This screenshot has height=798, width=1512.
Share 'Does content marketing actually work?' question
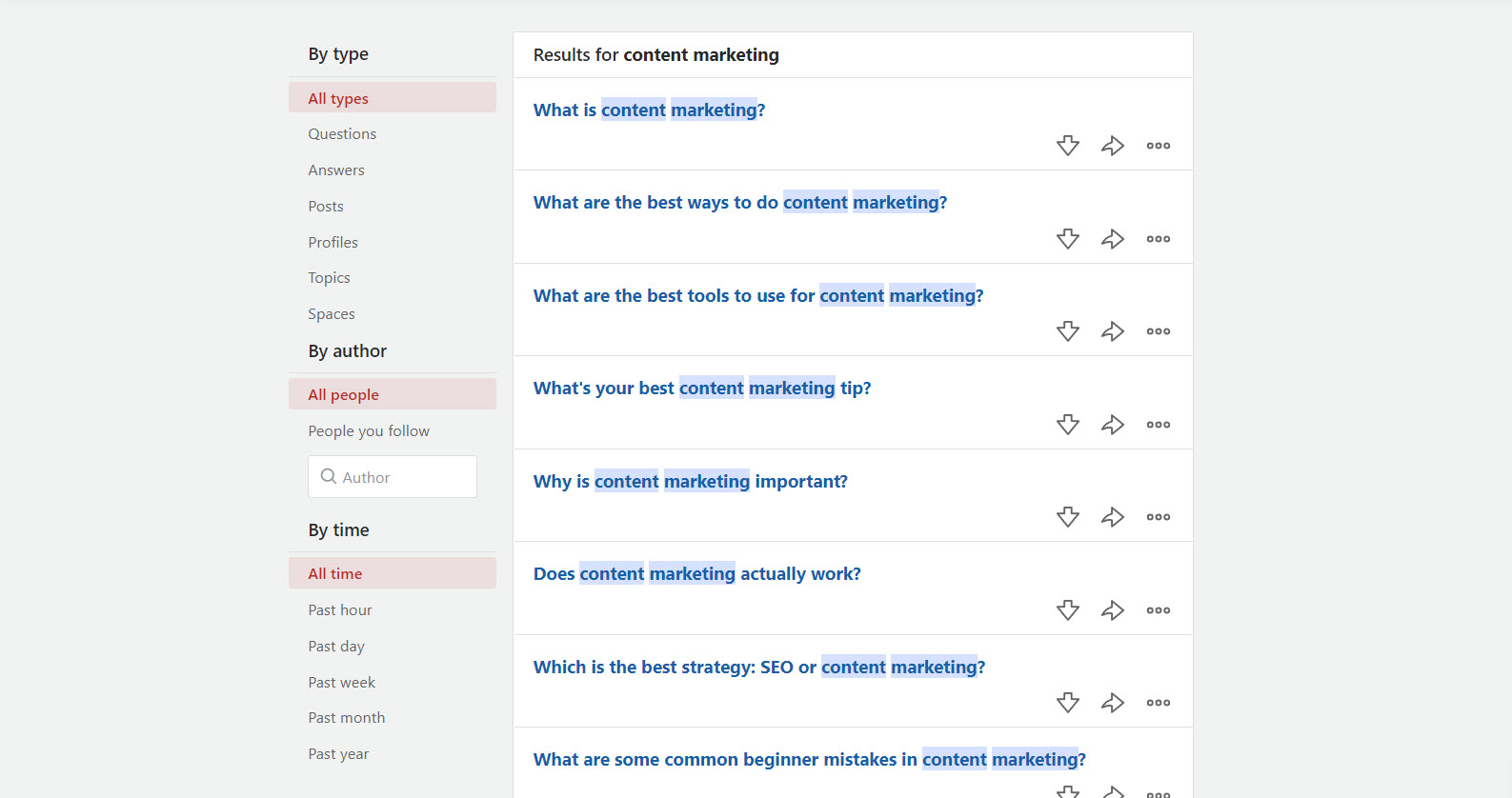(1113, 610)
